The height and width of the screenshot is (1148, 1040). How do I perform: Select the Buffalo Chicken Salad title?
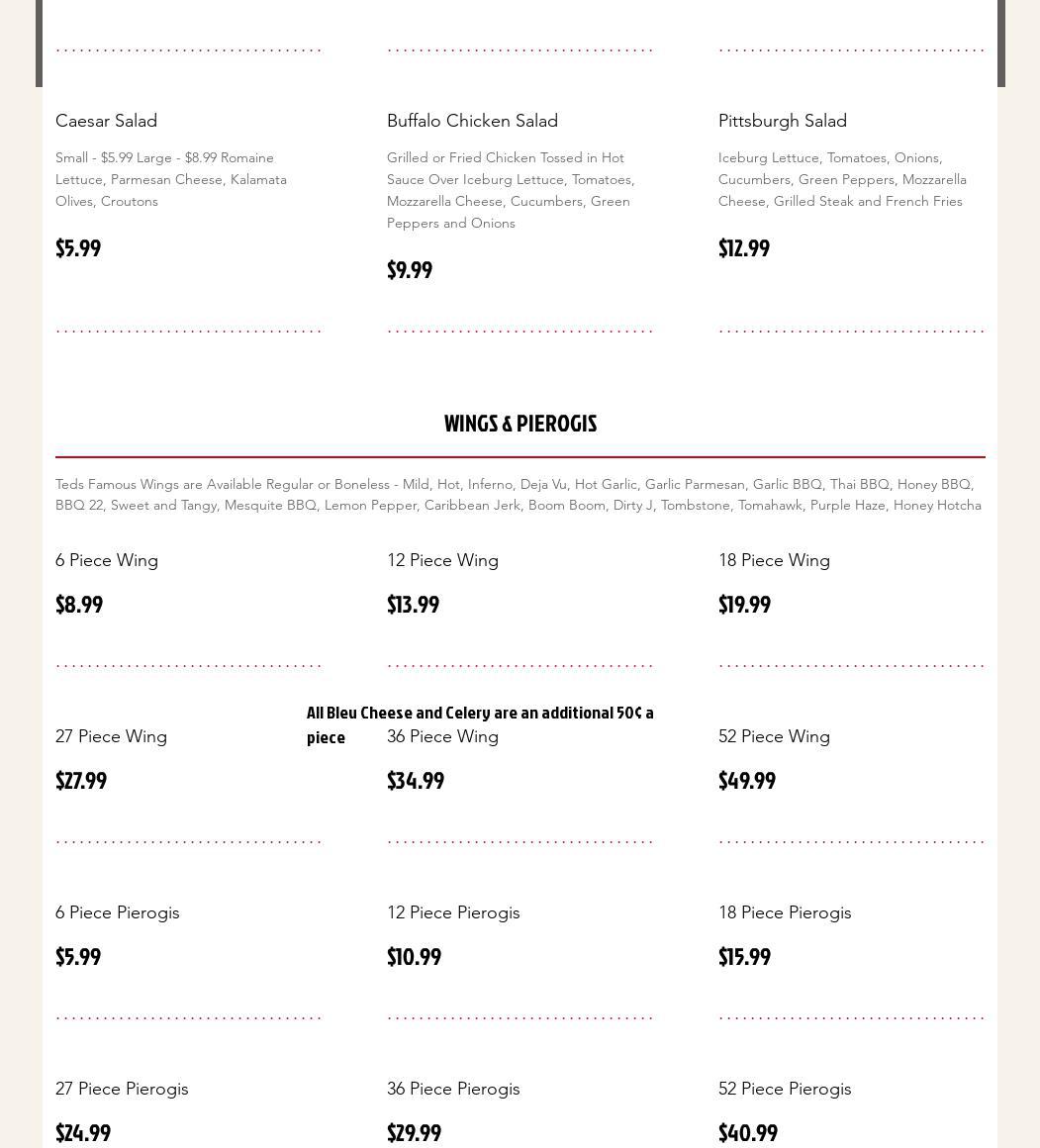point(472,121)
